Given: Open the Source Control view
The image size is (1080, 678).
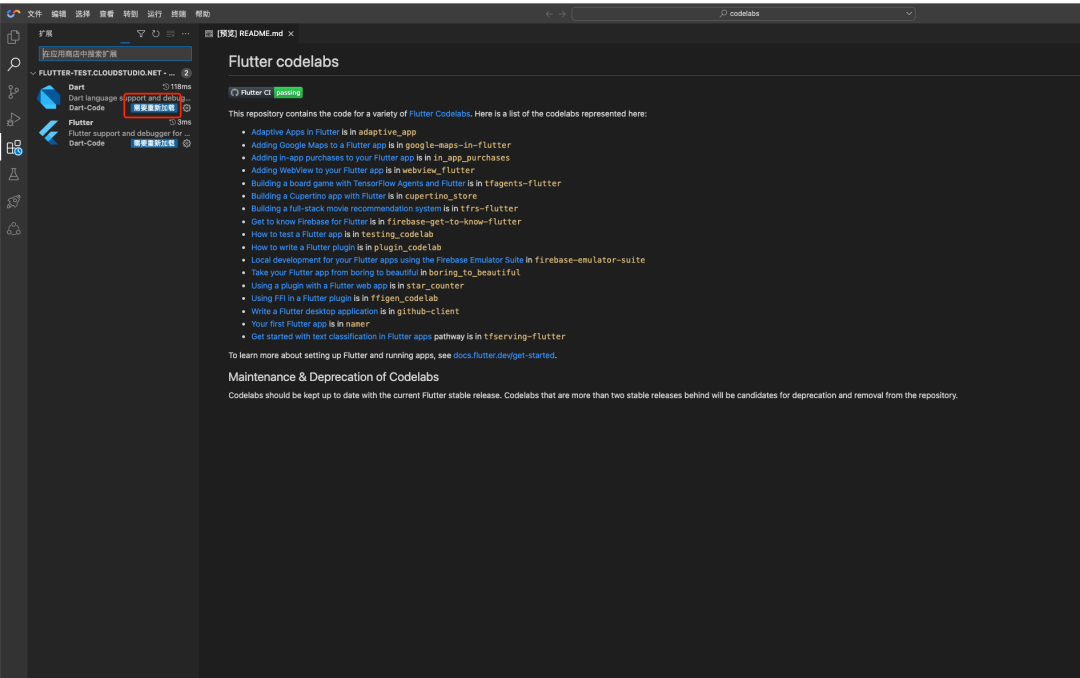Looking at the screenshot, I should [13, 92].
